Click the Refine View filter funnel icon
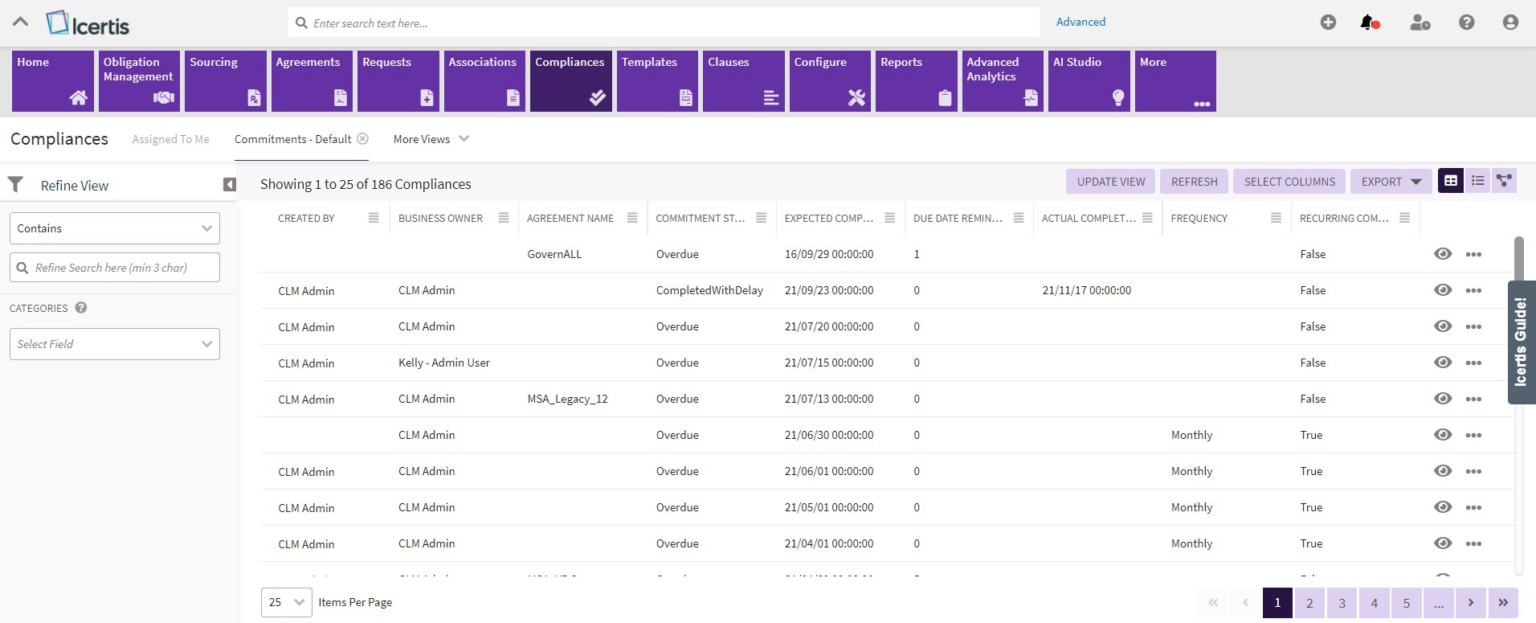Viewport: 1536px width, 623px height. tap(15, 184)
